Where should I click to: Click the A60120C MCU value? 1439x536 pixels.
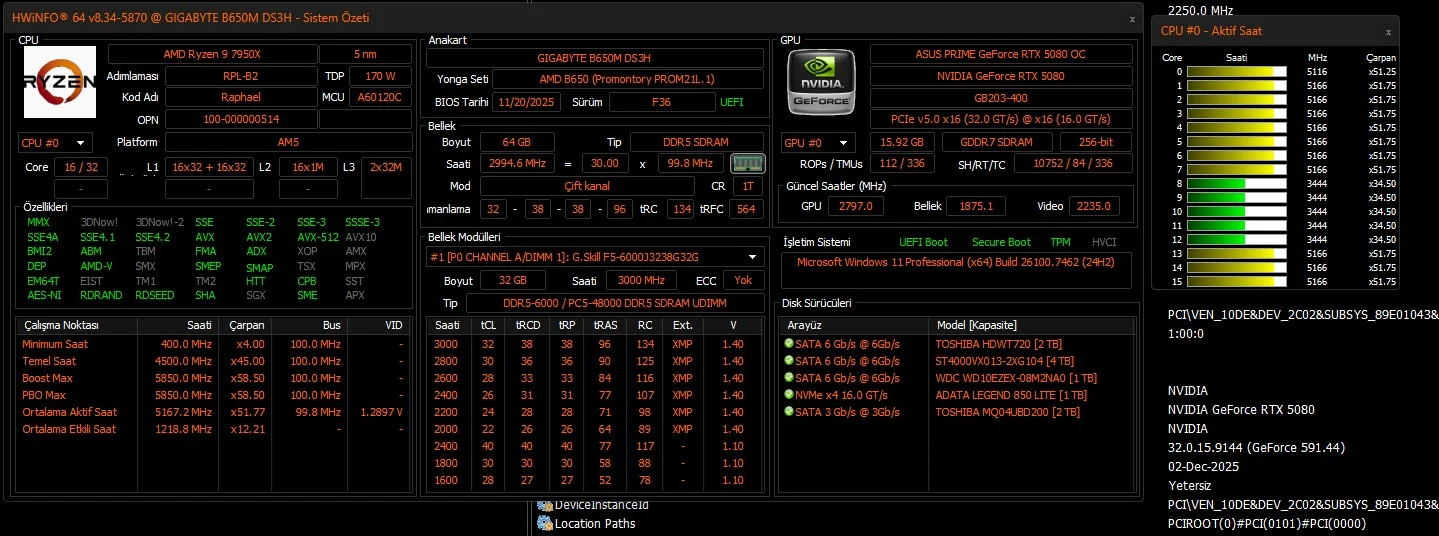point(380,97)
